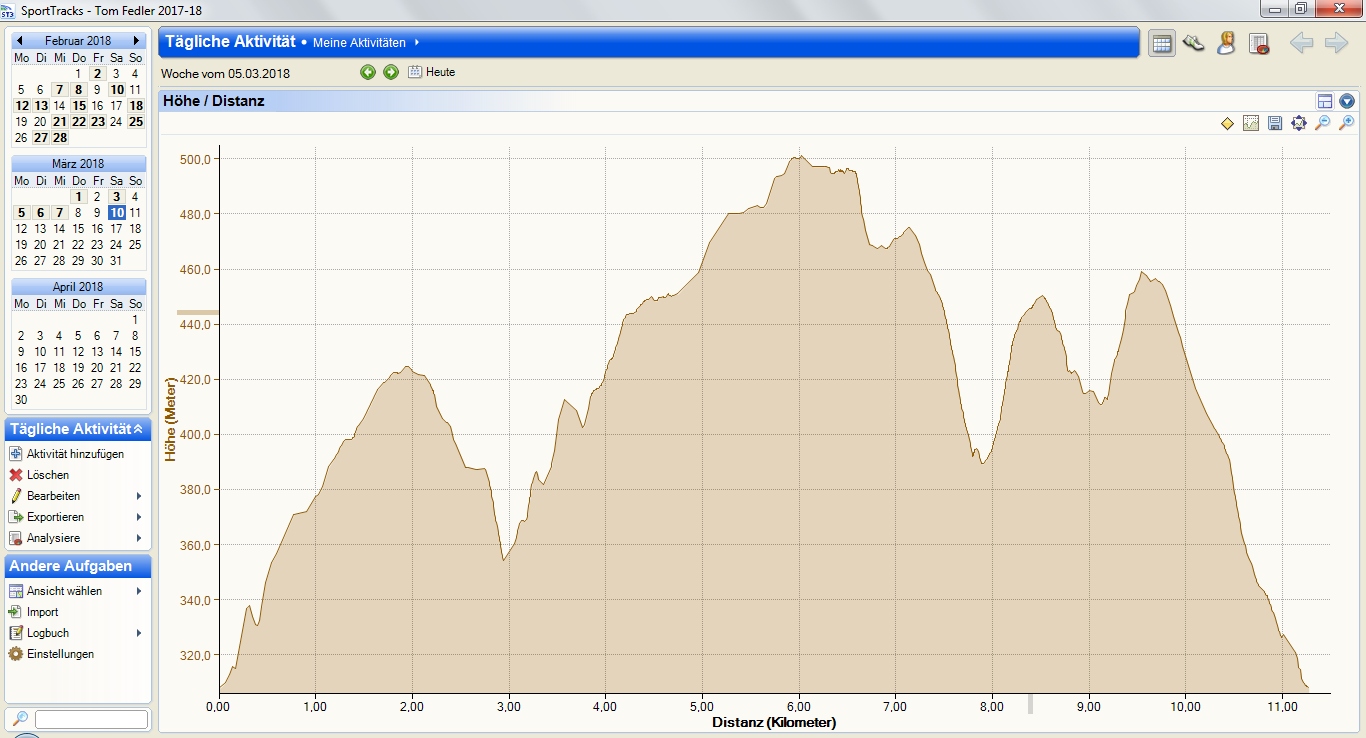Save the elevation chart image
The height and width of the screenshot is (738, 1366).
[x=1275, y=123]
